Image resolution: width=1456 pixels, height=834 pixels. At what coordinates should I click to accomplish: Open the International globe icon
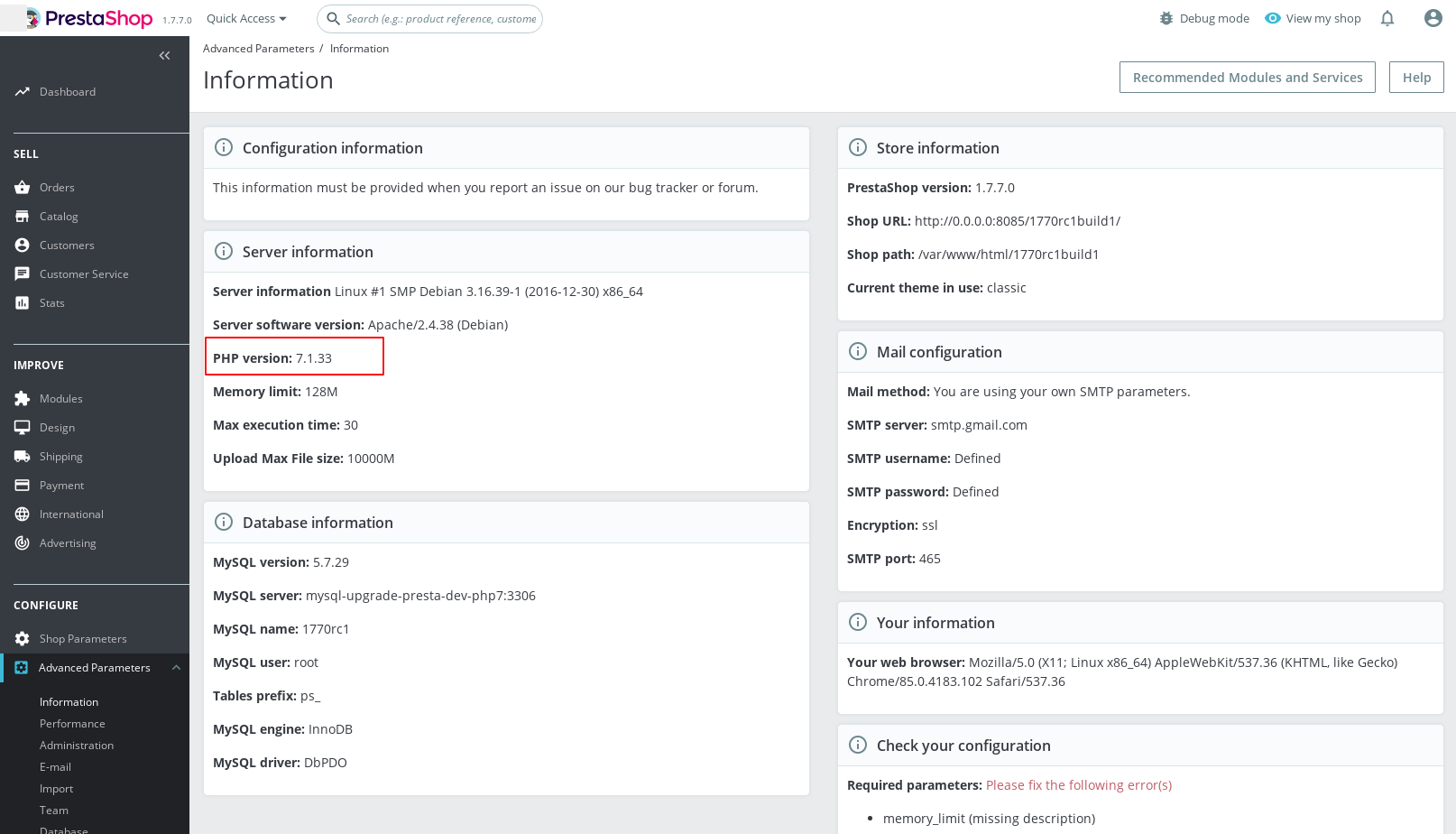[x=22, y=514]
